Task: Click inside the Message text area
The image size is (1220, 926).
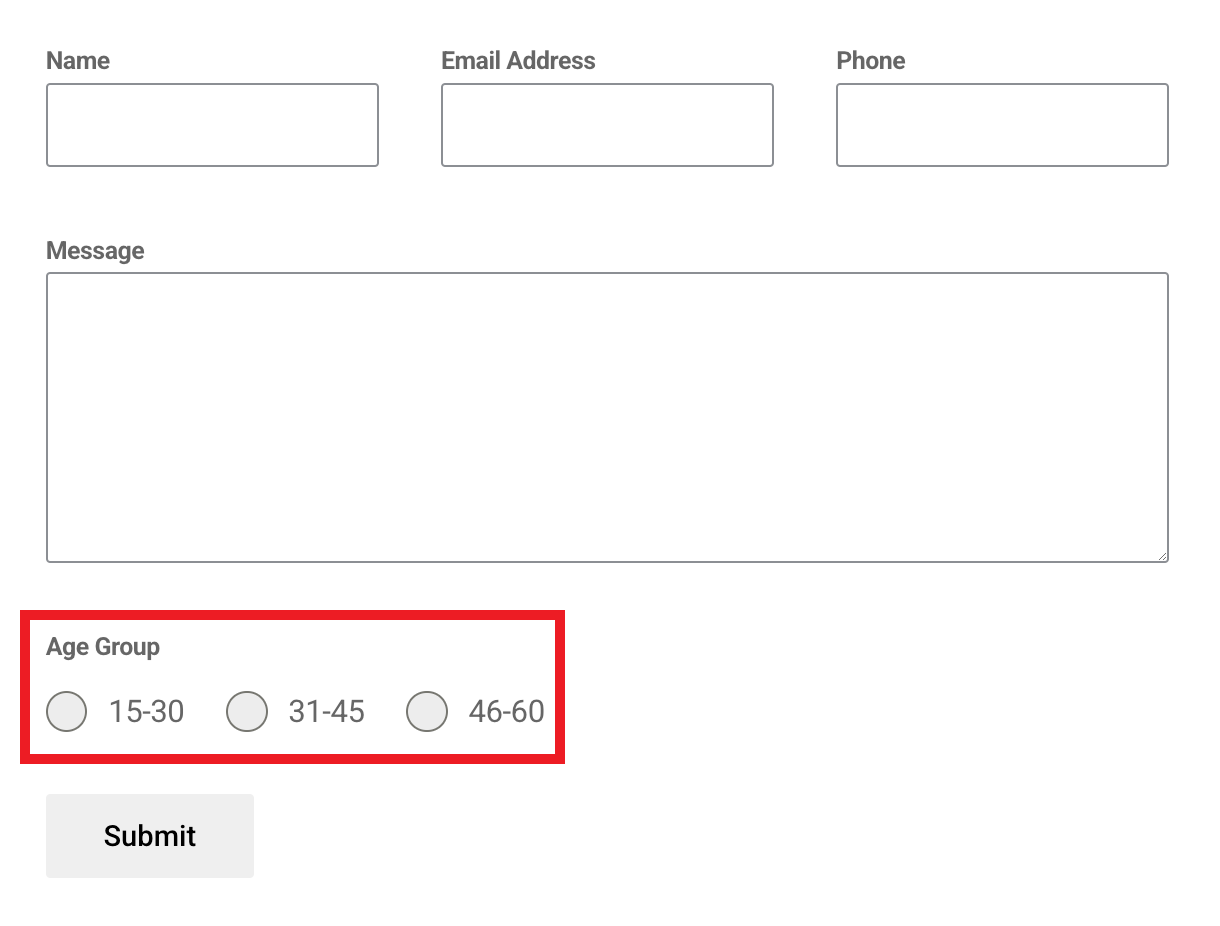Action: coord(607,417)
